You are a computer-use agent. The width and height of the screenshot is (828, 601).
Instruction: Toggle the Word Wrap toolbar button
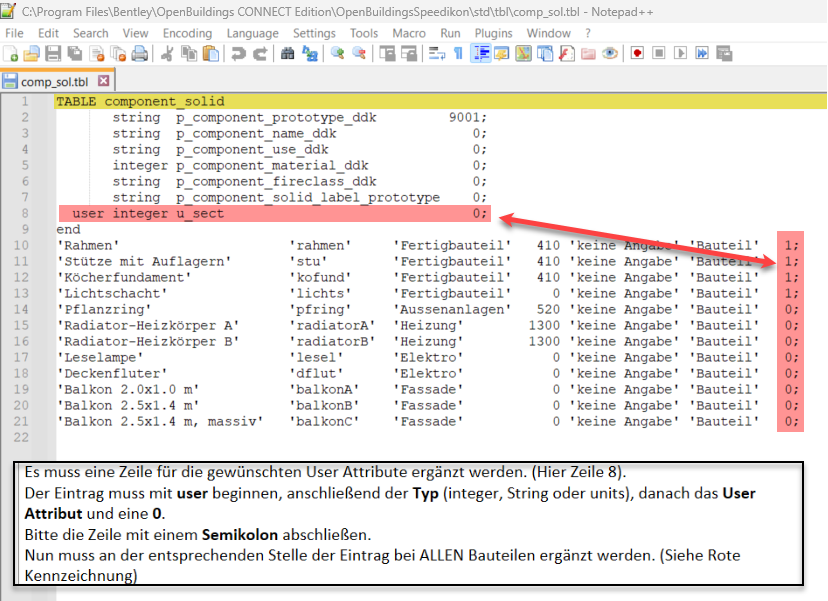pos(437,53)
